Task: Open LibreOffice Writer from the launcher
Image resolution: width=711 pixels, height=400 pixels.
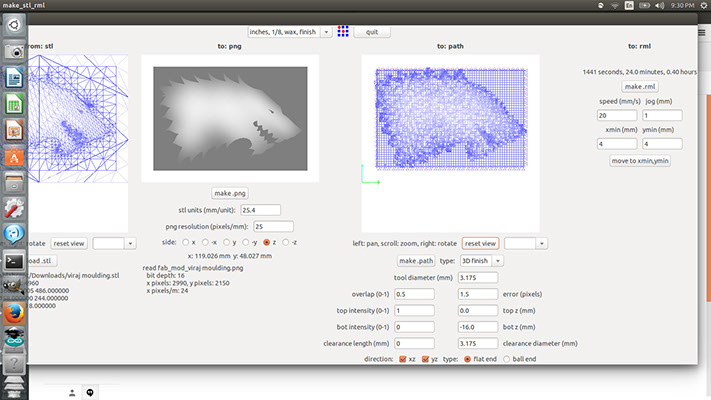Action: (x=14, y=78)
